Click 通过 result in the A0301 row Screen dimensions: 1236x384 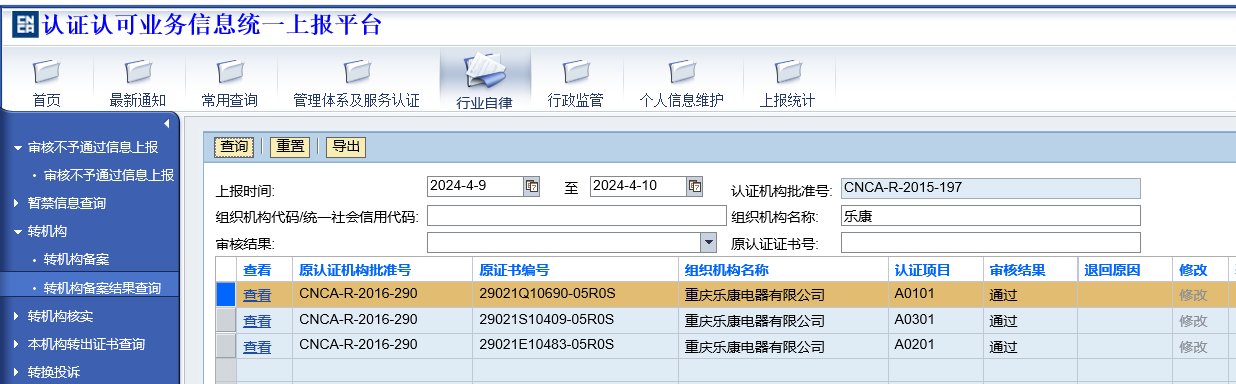coord(1003,321)
